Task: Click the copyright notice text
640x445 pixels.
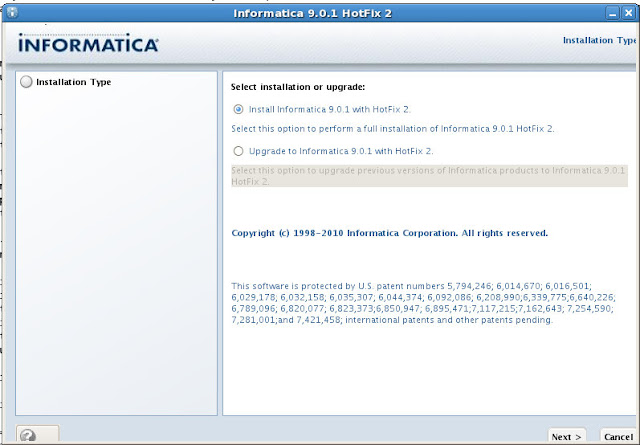Action: (389, 233)
